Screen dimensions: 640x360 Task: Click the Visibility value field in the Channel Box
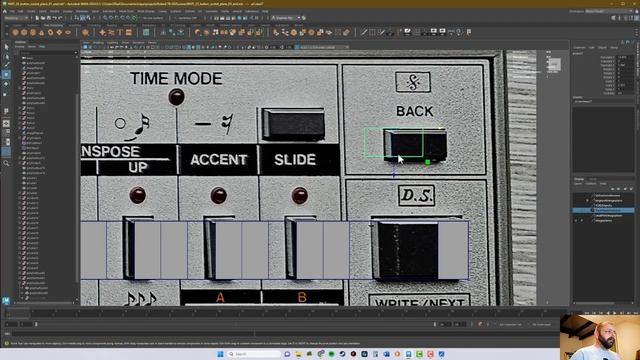(625, 93)
